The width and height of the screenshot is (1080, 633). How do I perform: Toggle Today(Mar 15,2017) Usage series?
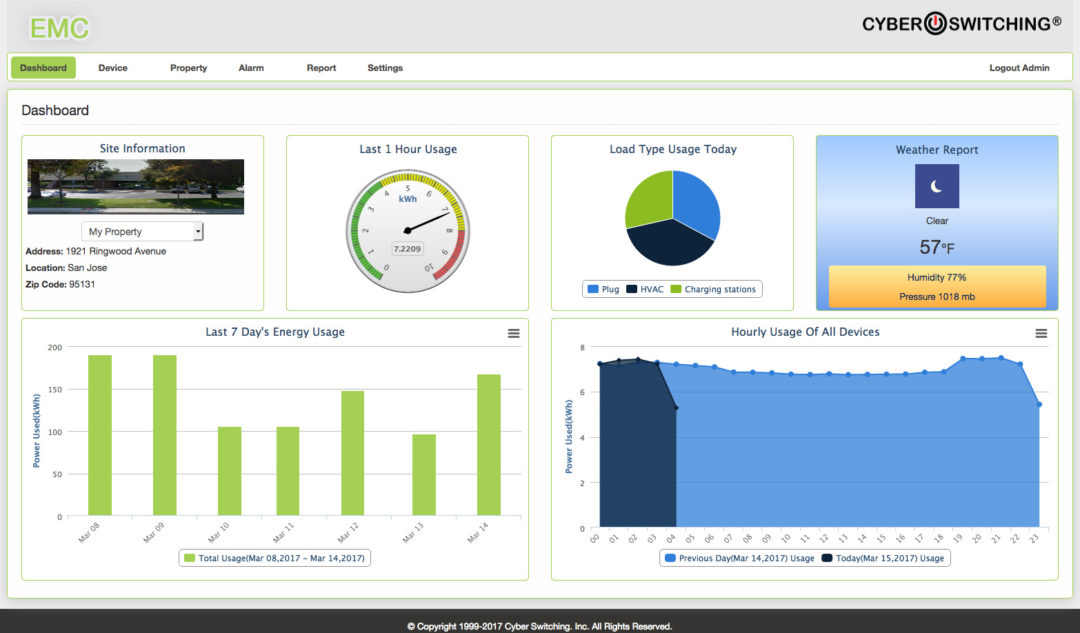(x=883, y=558)
